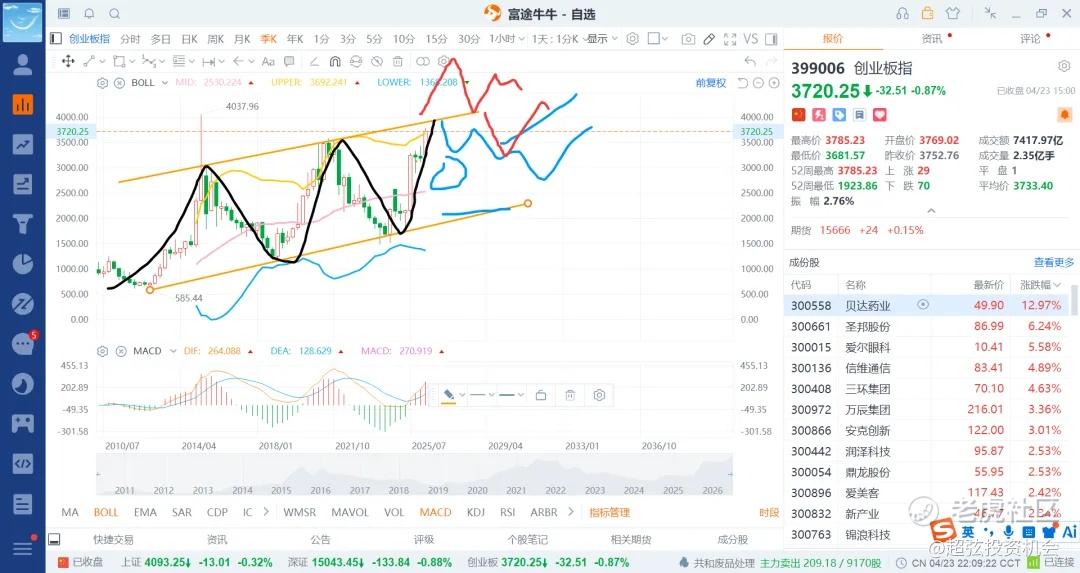The image size is (1080, 573).
Task: Toggle the left list panel icon before 创业板指
Action: point(56,39)
